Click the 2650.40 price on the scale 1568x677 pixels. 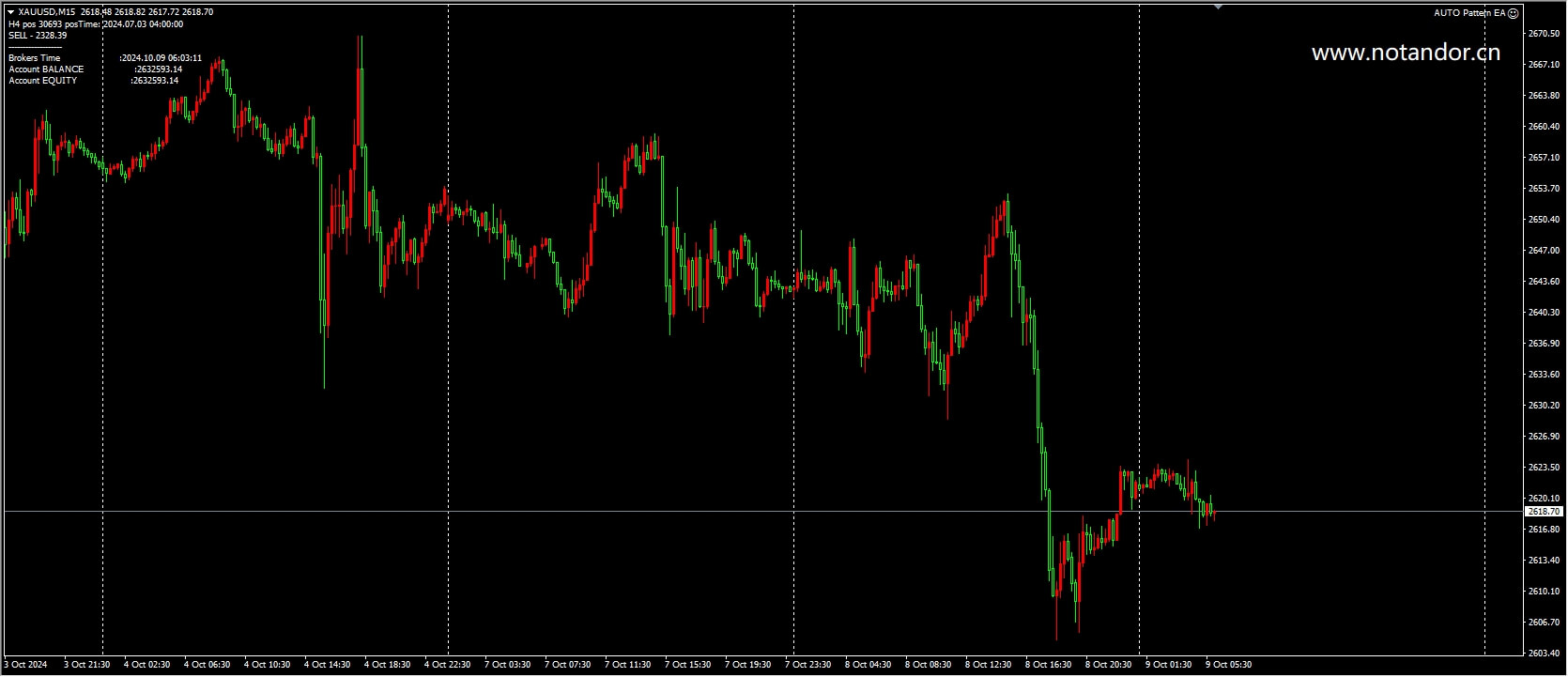[1545, 220]
